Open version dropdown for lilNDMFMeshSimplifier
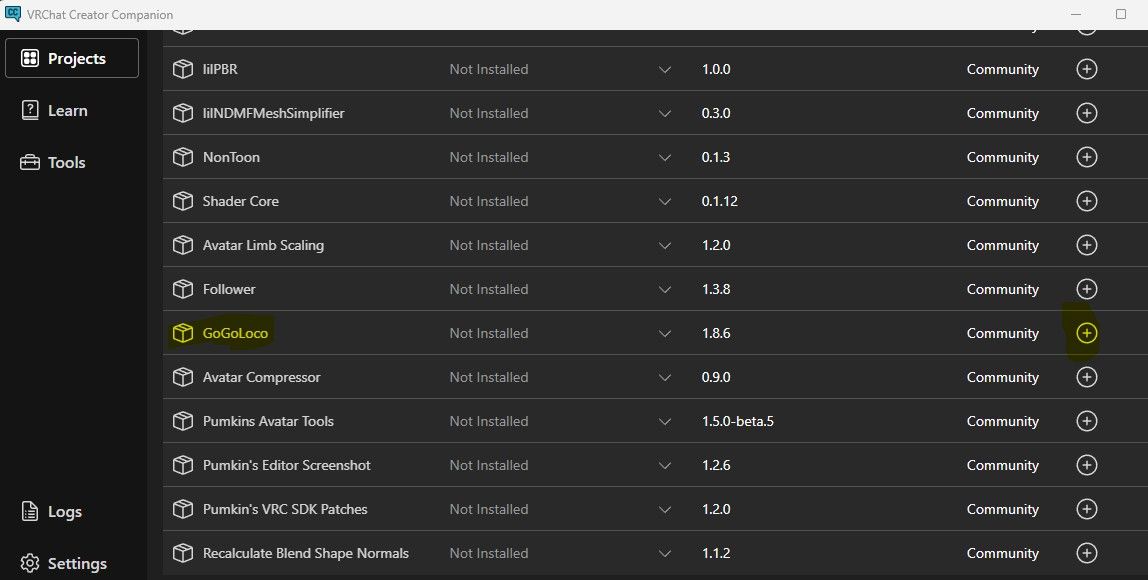The image size is (1148, 580). [664, 114]
